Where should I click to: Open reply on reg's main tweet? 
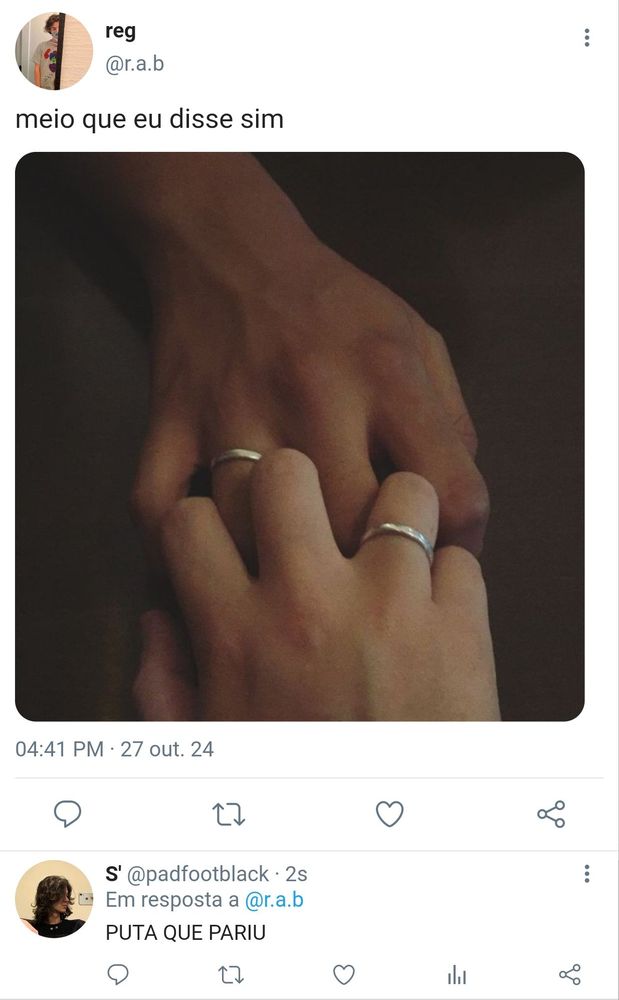[67, 814]
